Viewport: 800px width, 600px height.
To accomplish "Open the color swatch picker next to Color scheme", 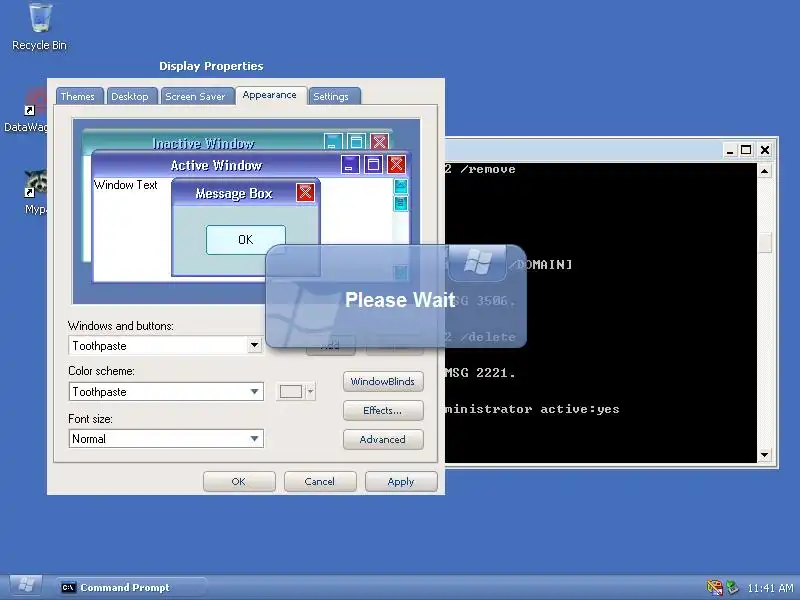I will point(296,392).
